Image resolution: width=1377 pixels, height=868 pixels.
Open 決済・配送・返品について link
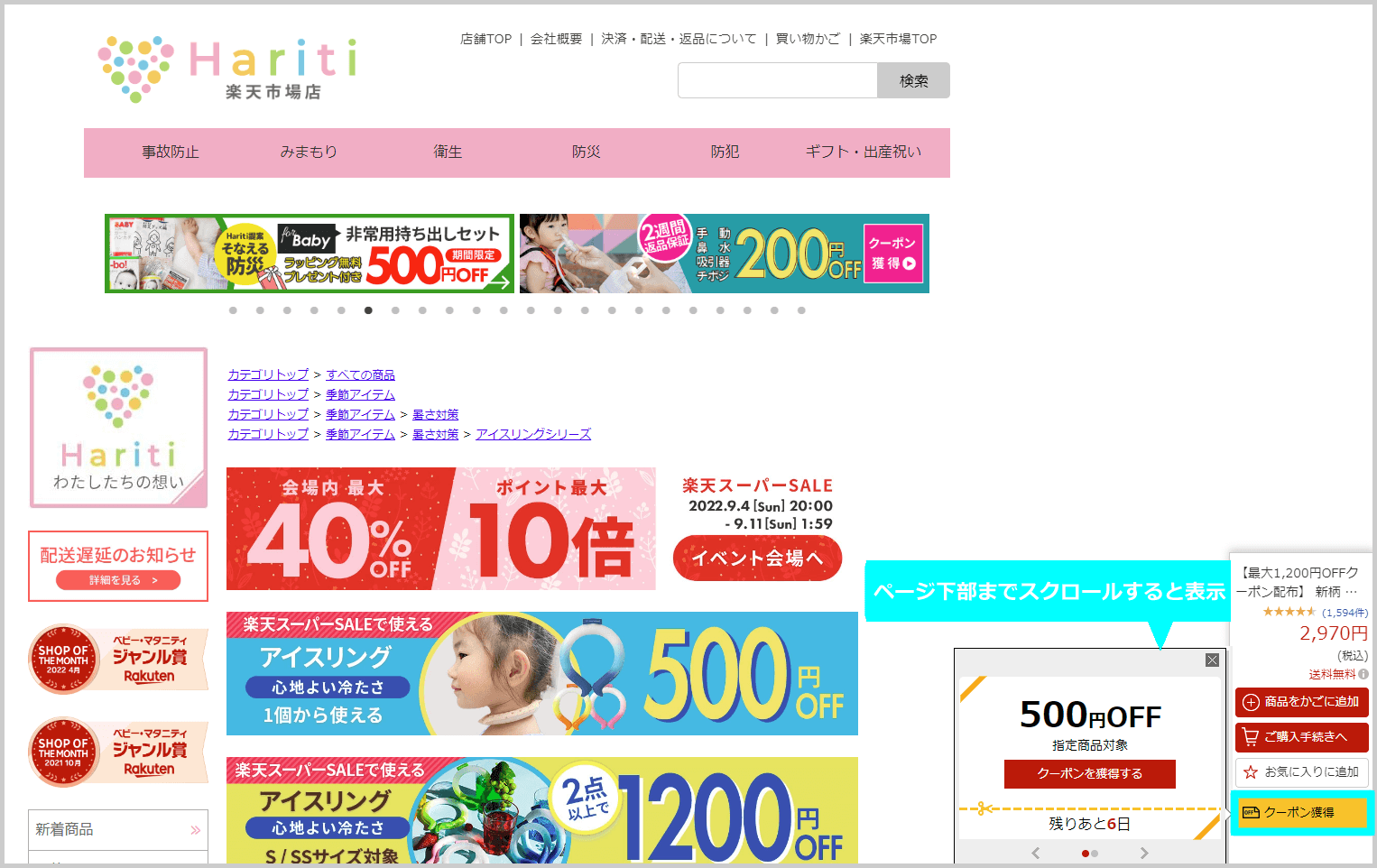click(679, 39)
